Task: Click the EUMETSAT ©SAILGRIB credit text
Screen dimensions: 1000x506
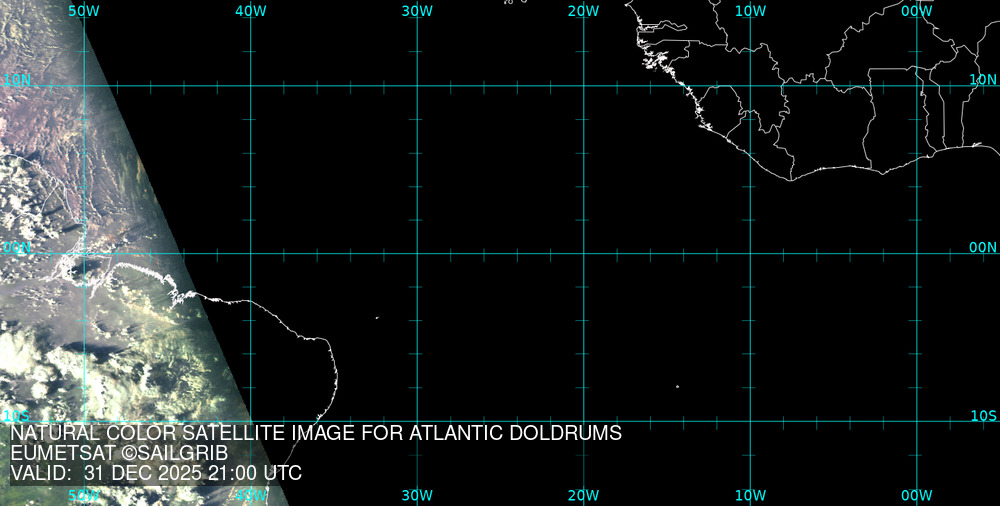Action: 119,454
